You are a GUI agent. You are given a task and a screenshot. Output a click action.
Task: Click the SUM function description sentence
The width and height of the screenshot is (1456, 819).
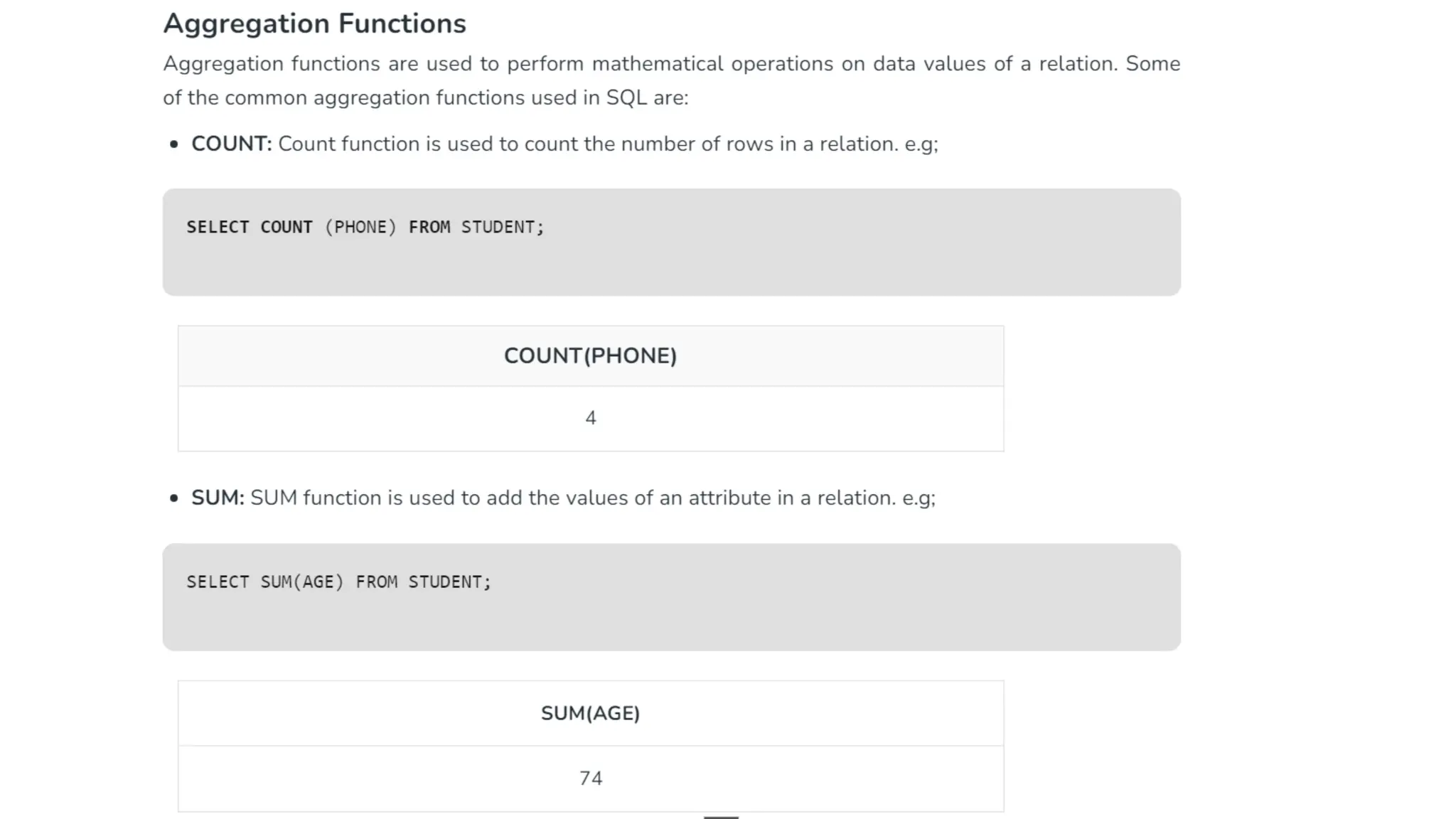tap(592, 498)
